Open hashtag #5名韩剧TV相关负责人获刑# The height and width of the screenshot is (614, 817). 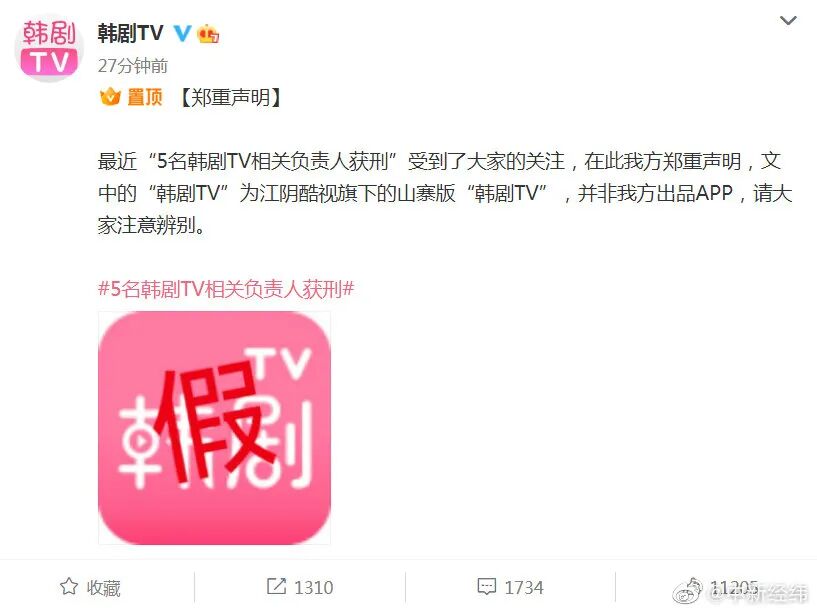pyautogui.click(x=226, y=288)
